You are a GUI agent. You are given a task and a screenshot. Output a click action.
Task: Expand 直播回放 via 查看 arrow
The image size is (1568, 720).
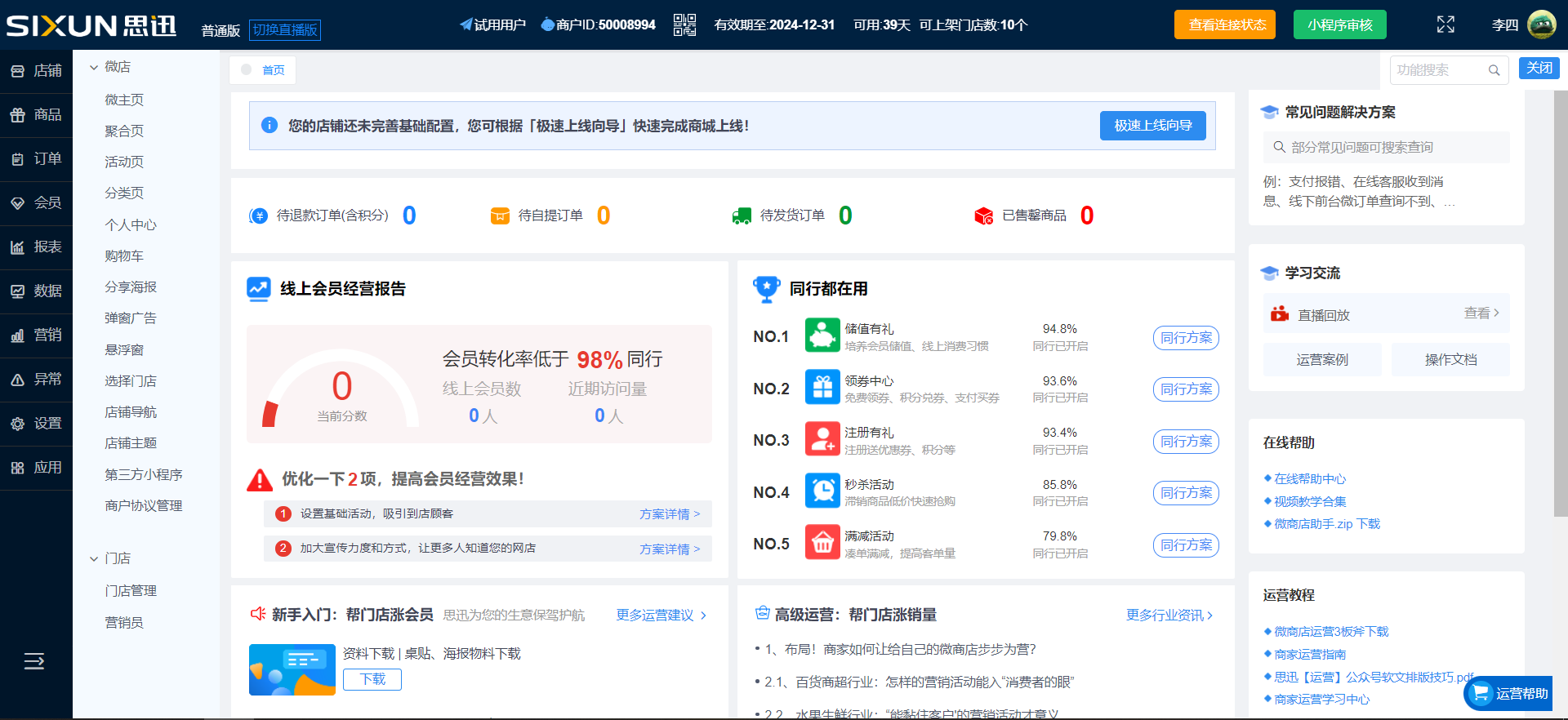[1481, 313]
